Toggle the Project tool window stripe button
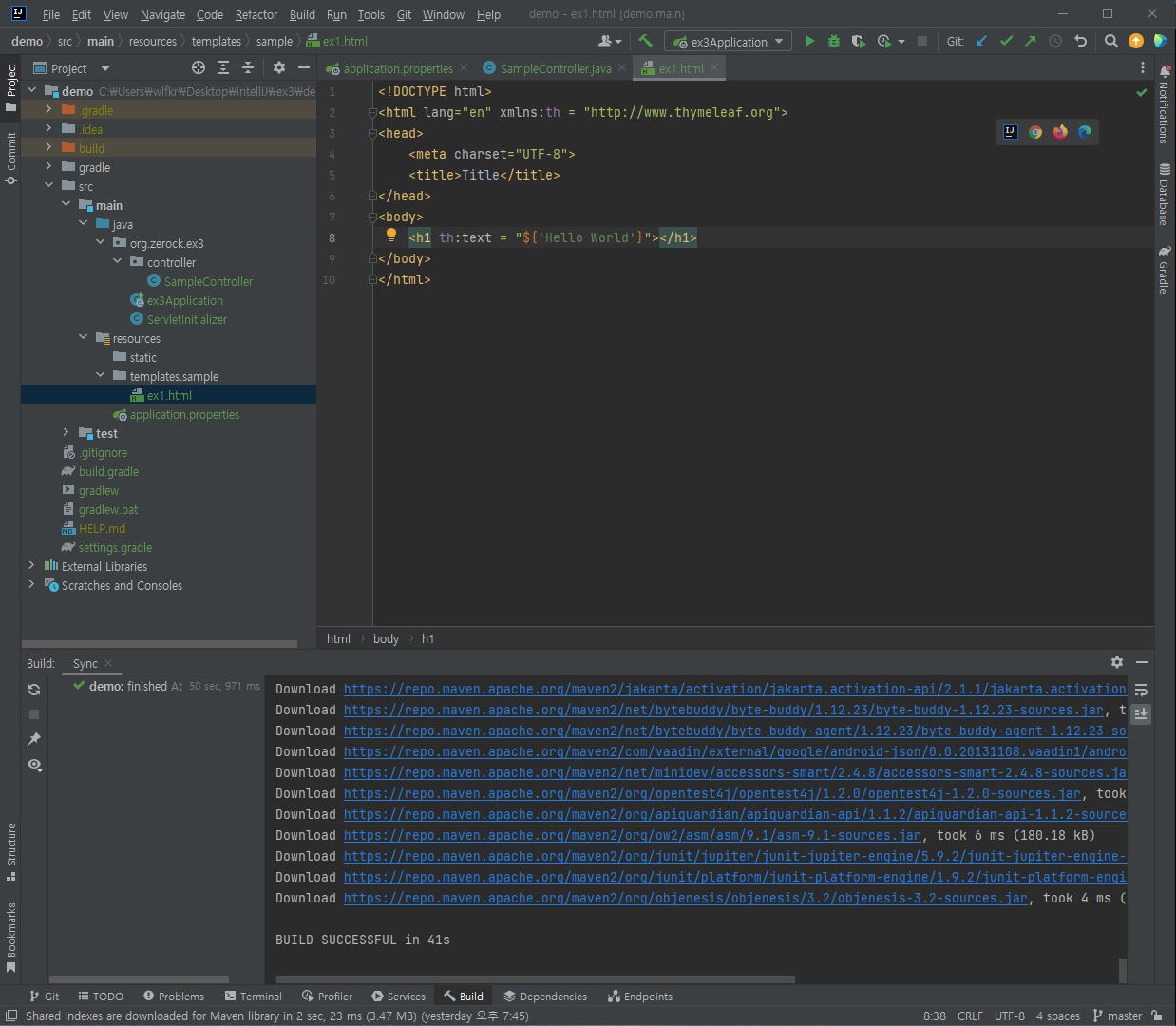 [10, 87]
